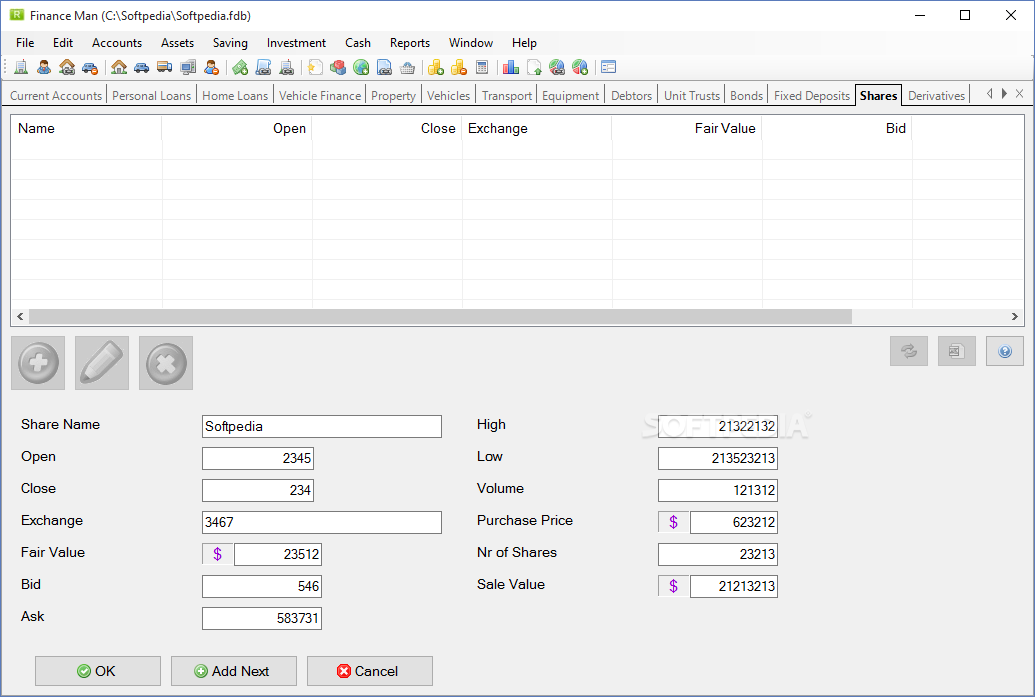Switch to the Fixed Deposits tab
Viewport: 1035px width, 697px height.
coord(812,96)
